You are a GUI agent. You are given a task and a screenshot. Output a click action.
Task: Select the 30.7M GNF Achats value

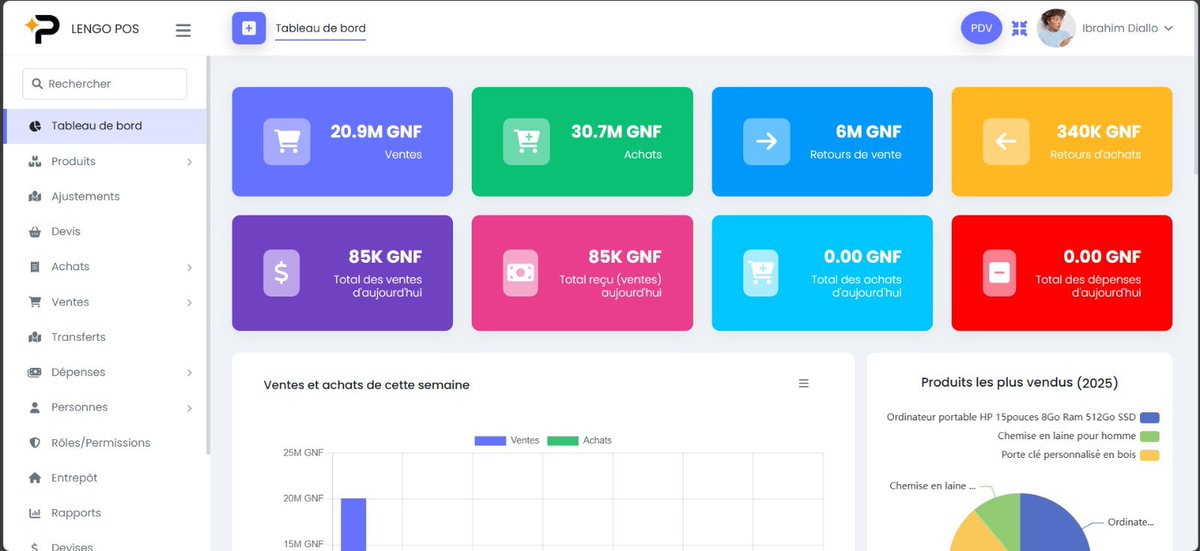(x=616, y=131)
